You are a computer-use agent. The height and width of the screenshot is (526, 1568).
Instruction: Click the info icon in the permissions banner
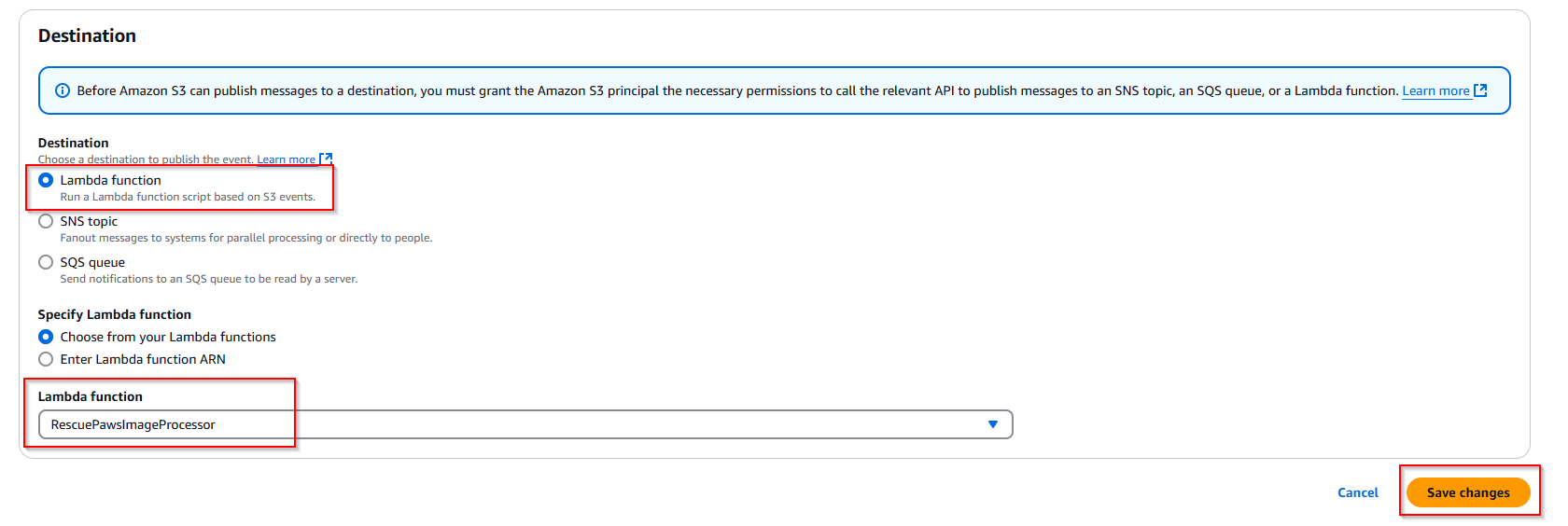[63, 90]
